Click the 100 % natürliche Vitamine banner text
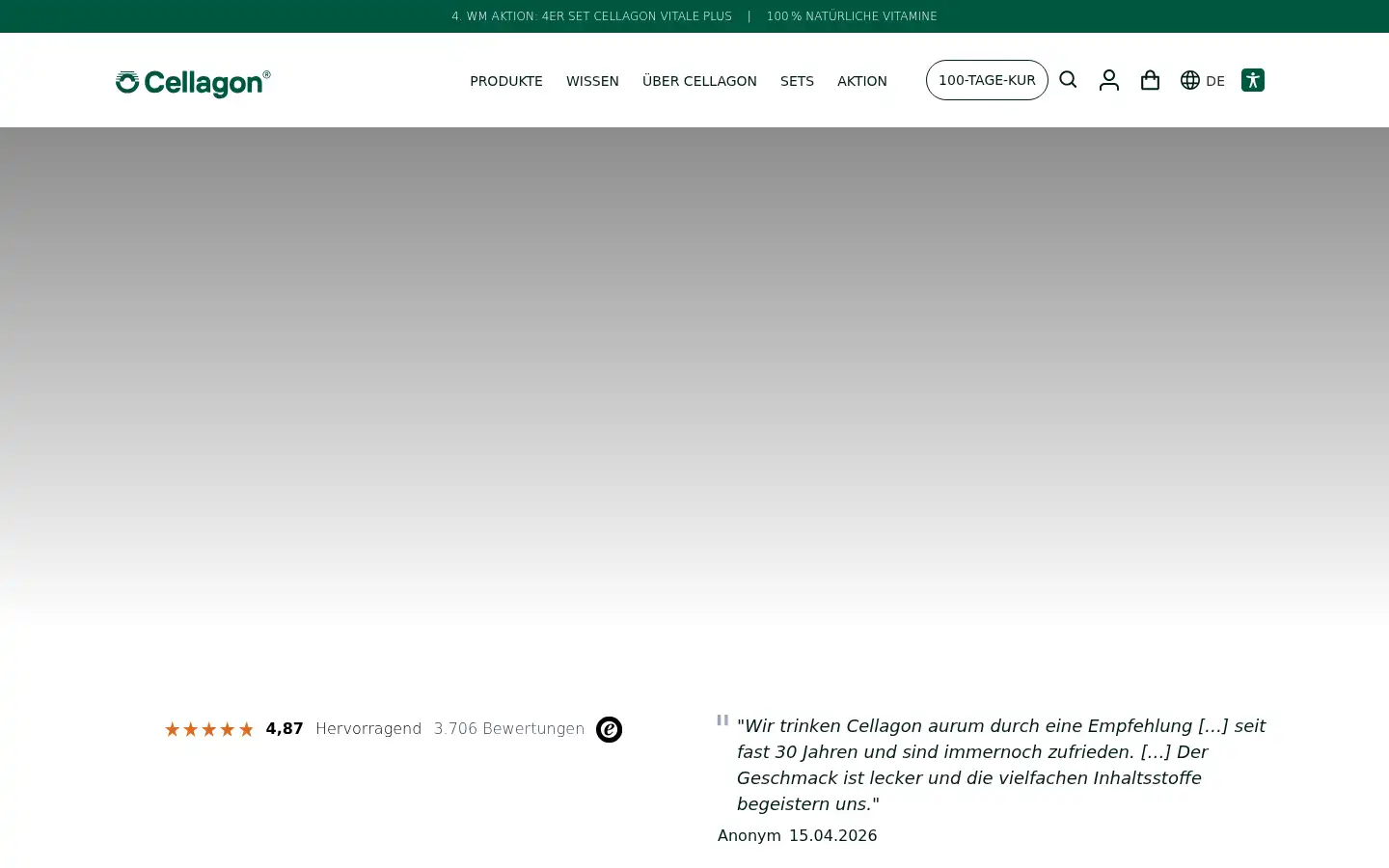 point(852,16)
